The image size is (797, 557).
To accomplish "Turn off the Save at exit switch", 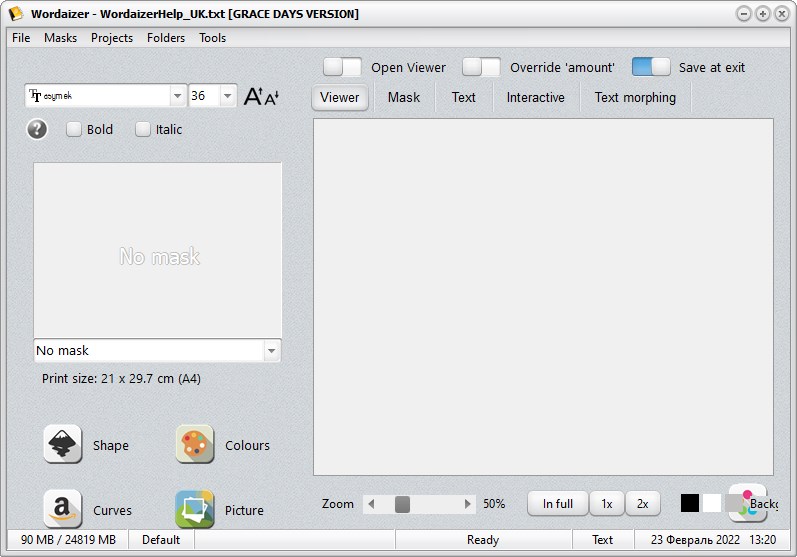I will tap(651, 67).
